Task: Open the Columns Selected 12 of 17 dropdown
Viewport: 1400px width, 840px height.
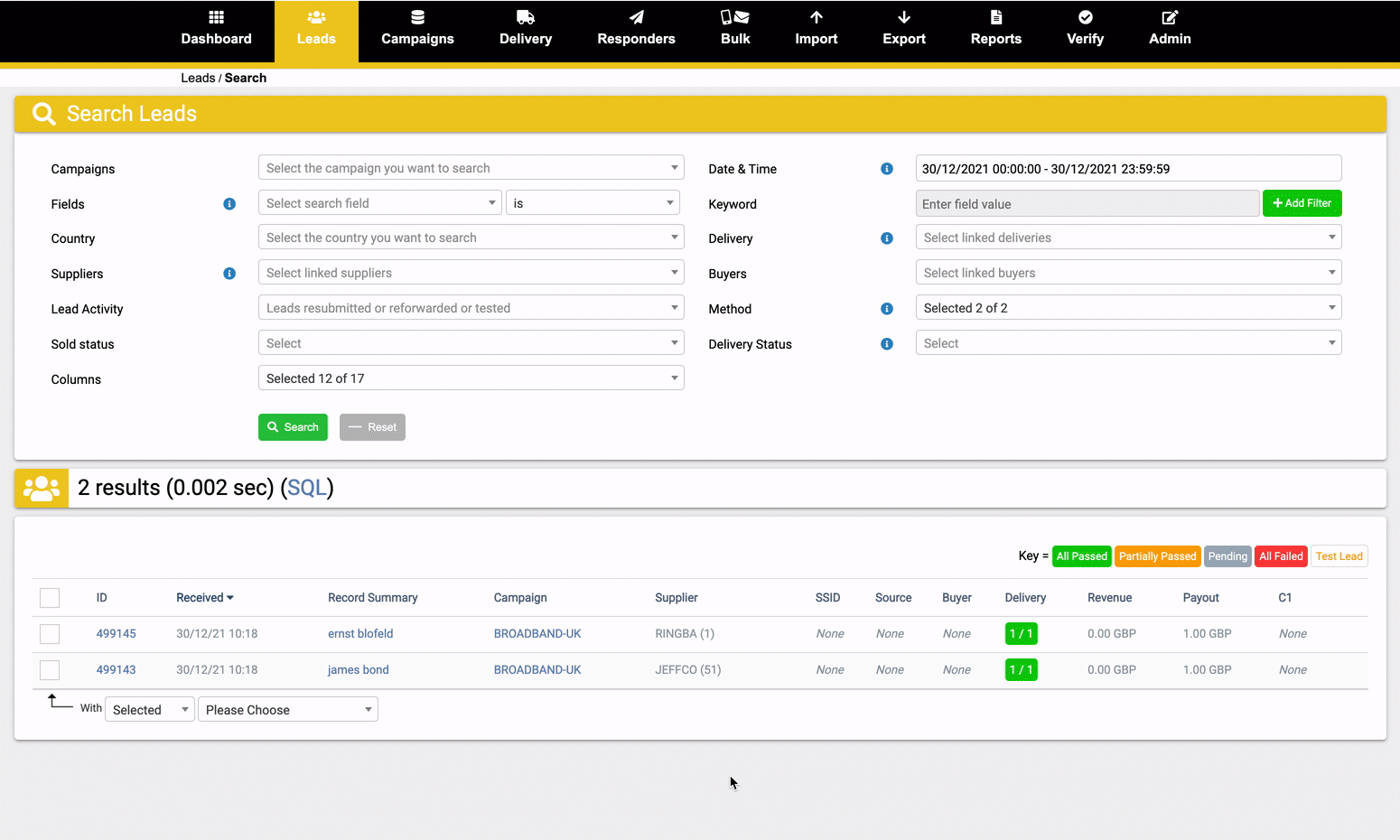Action: [x=471, y=378]
